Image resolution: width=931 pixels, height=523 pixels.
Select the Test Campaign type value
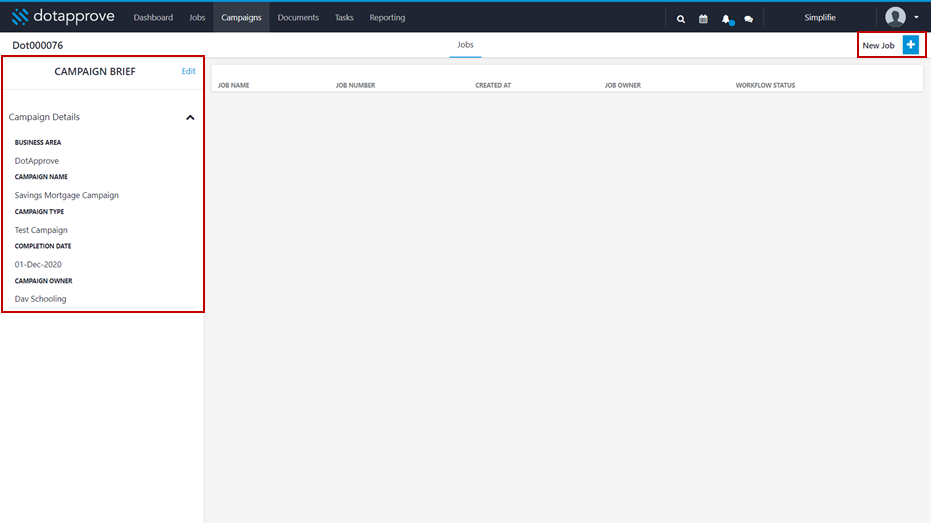[41, 230]
